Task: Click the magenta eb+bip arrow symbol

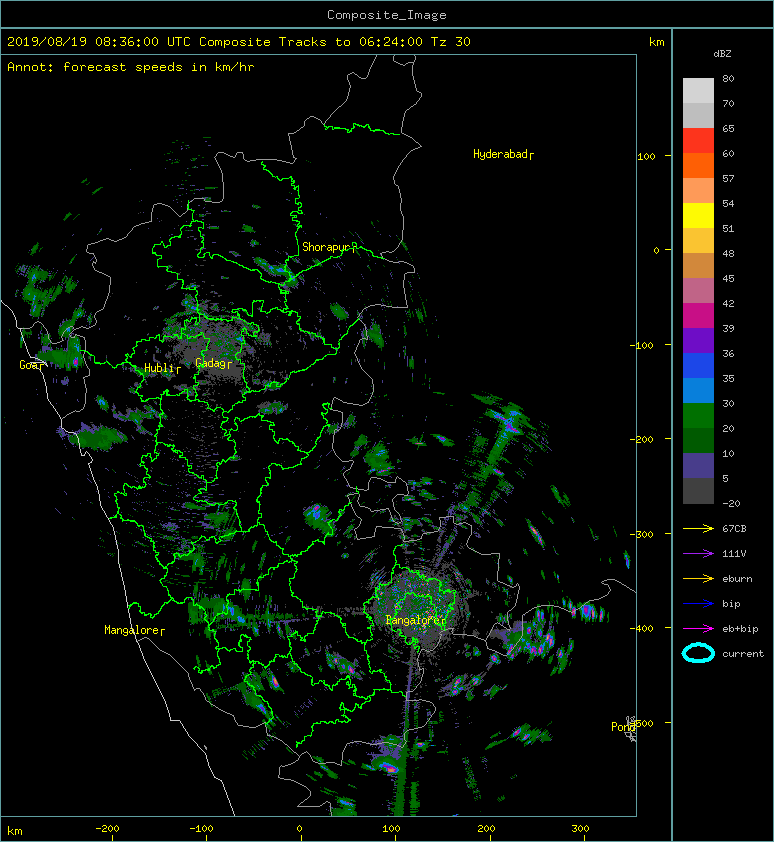Action: coord(698,628)
